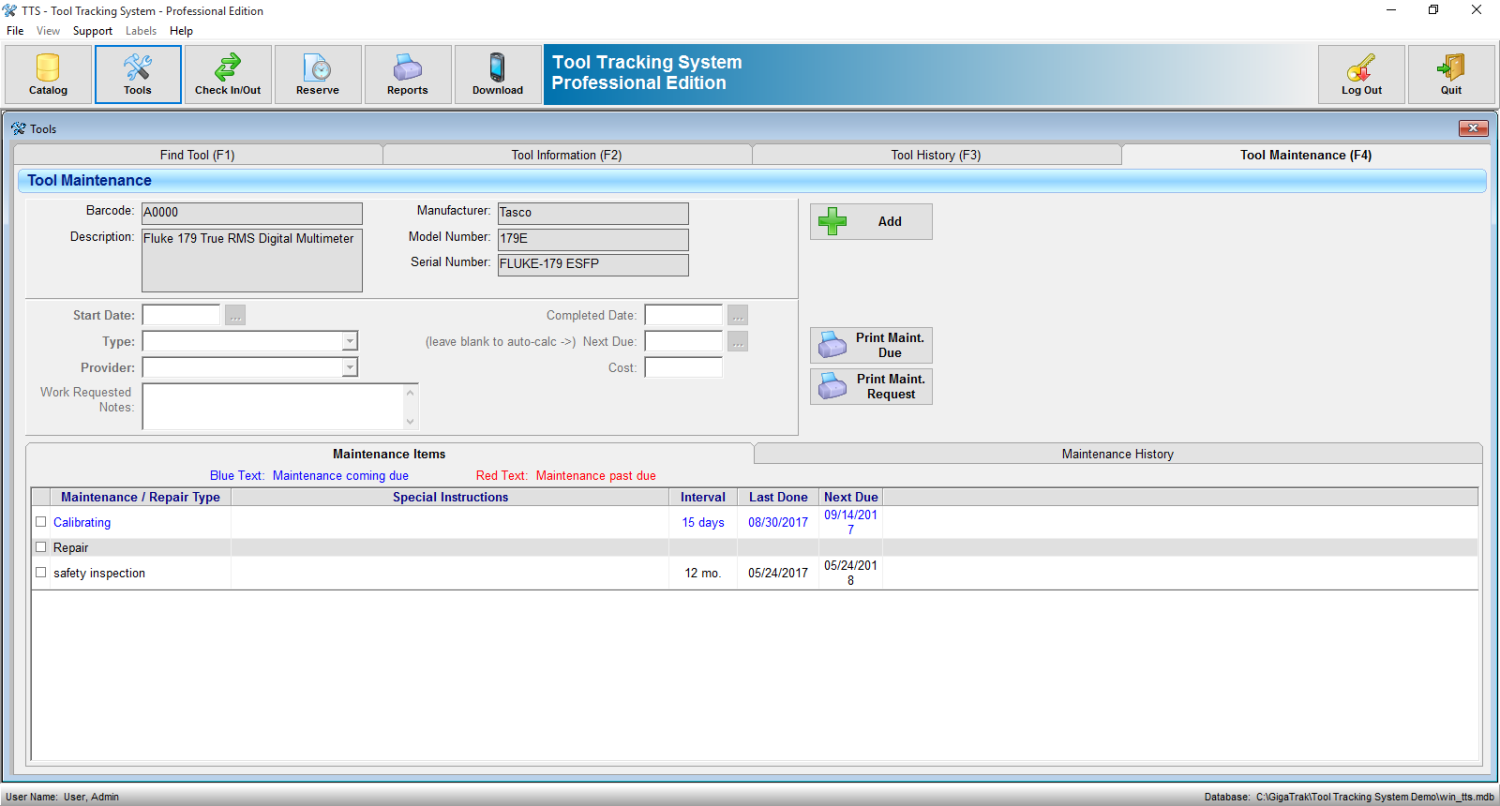The width and height of the screenshot is (1500, 806).
Task: Check the safety inspection item checkbox
Action: coord(40,572)
